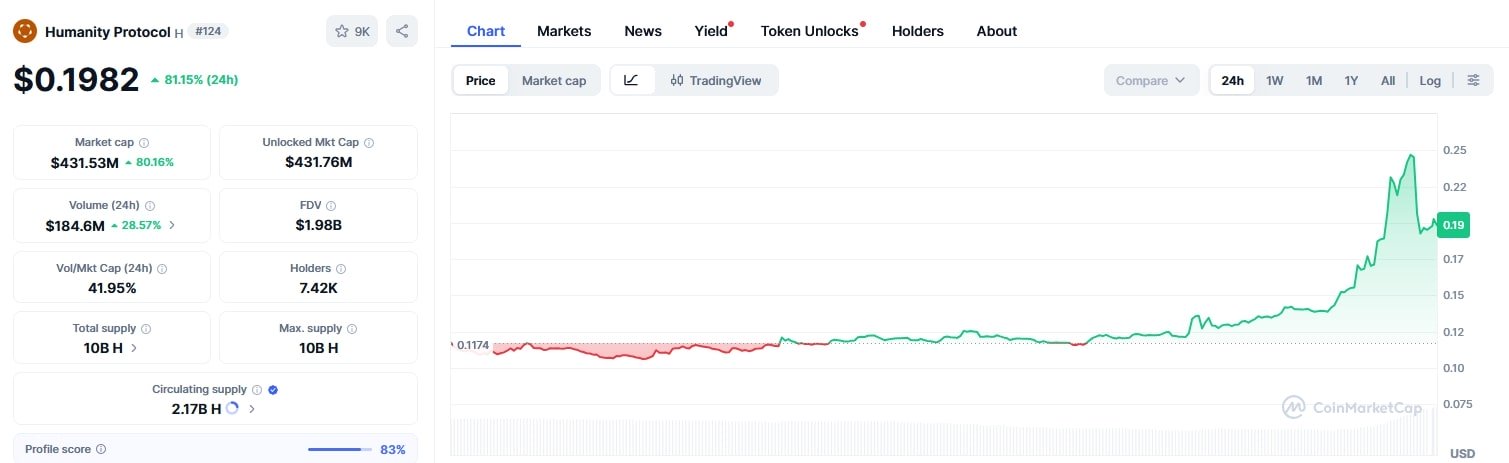Toggle Log scale on chart

(1430, 80)
